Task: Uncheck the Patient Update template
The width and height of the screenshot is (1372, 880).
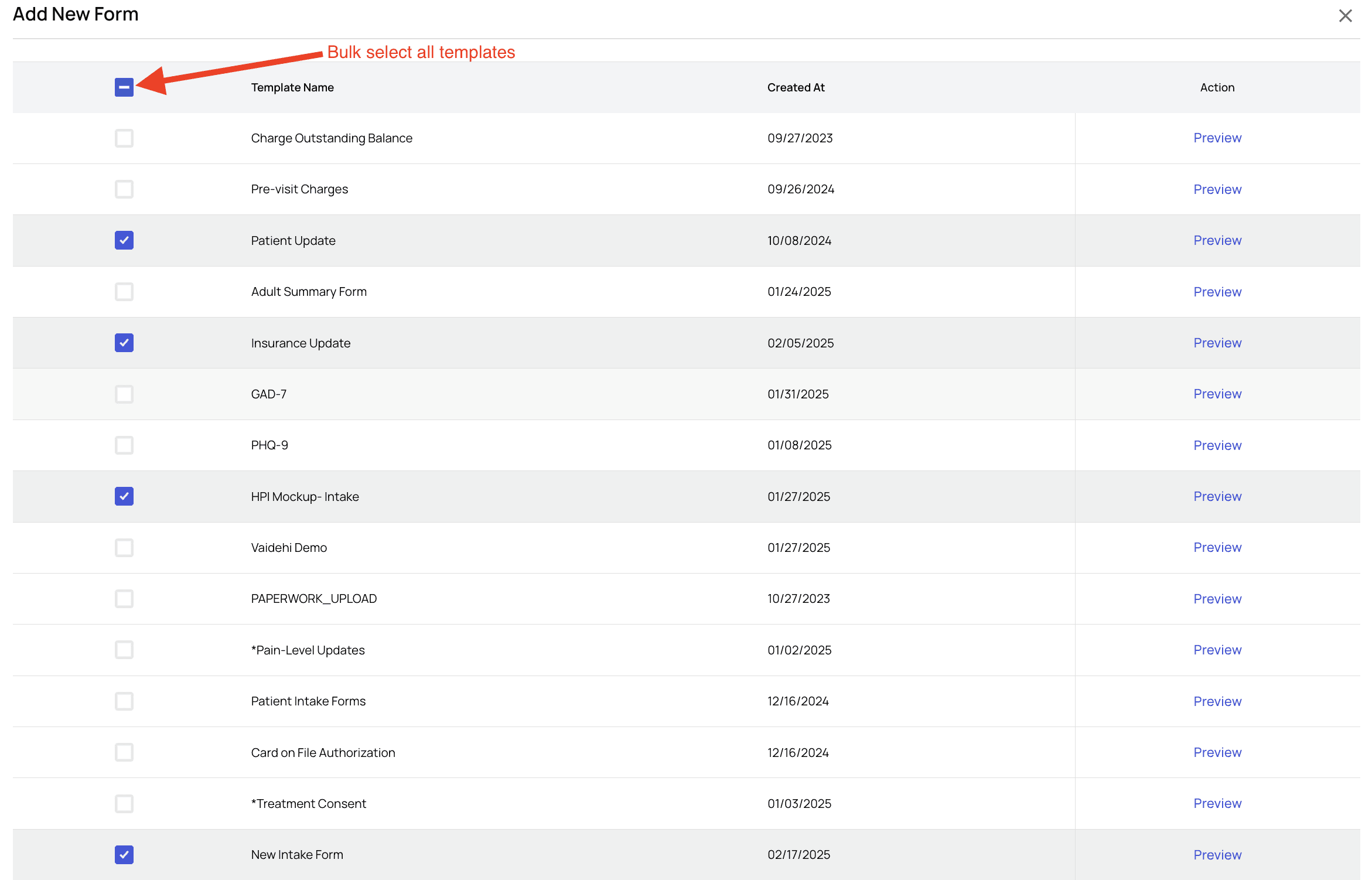Action: pos(124,240)
